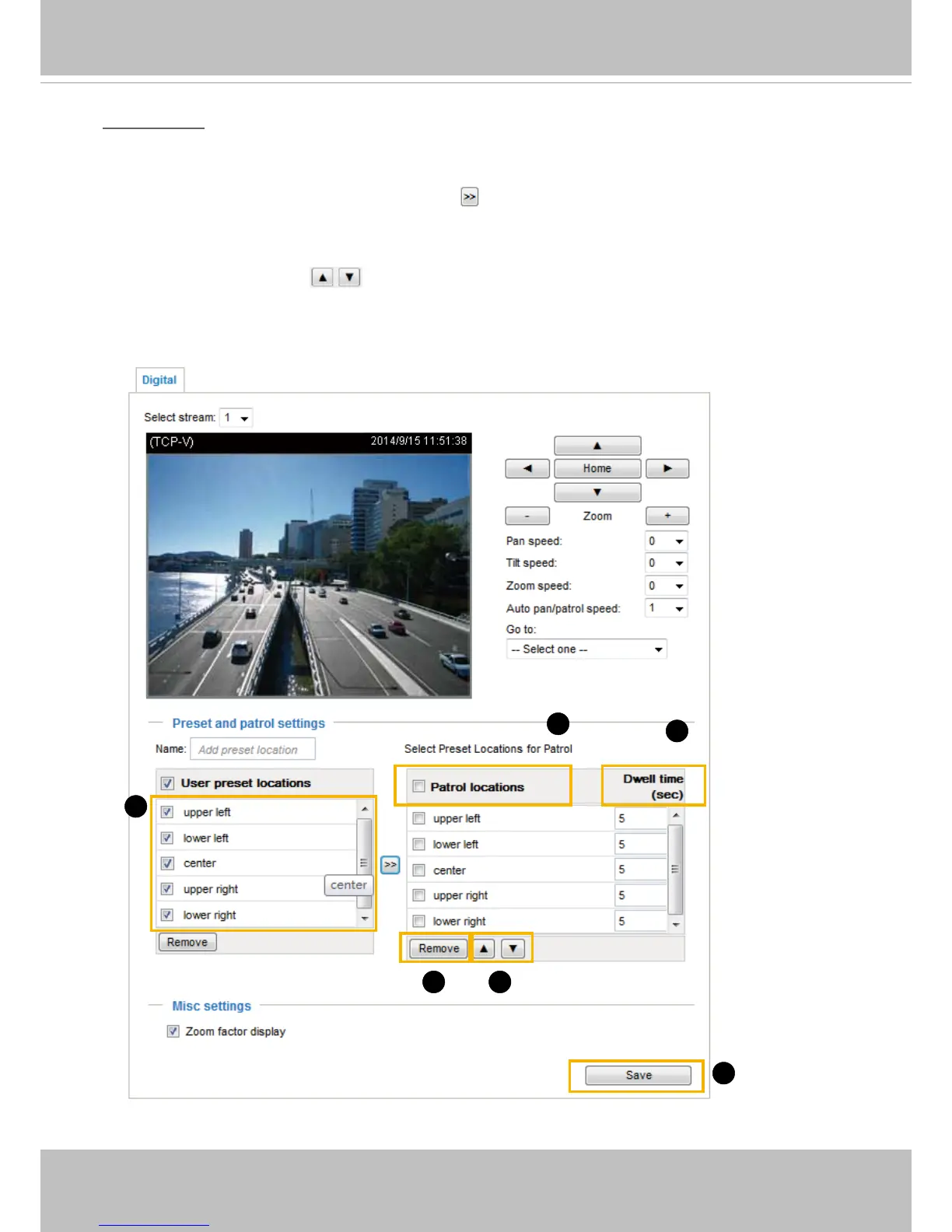The image size is (952, 1232).
Task: Click Remove under Patrol locations list
Action: pyautogui.click(x=439, y=949)
